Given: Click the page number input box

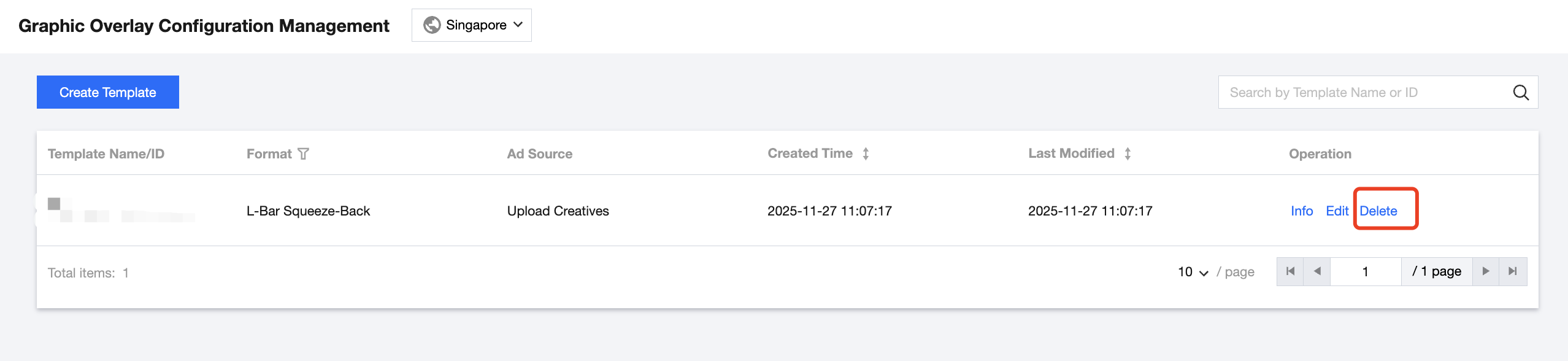Looking at the screenshot, I should (x=1365, y=271).
